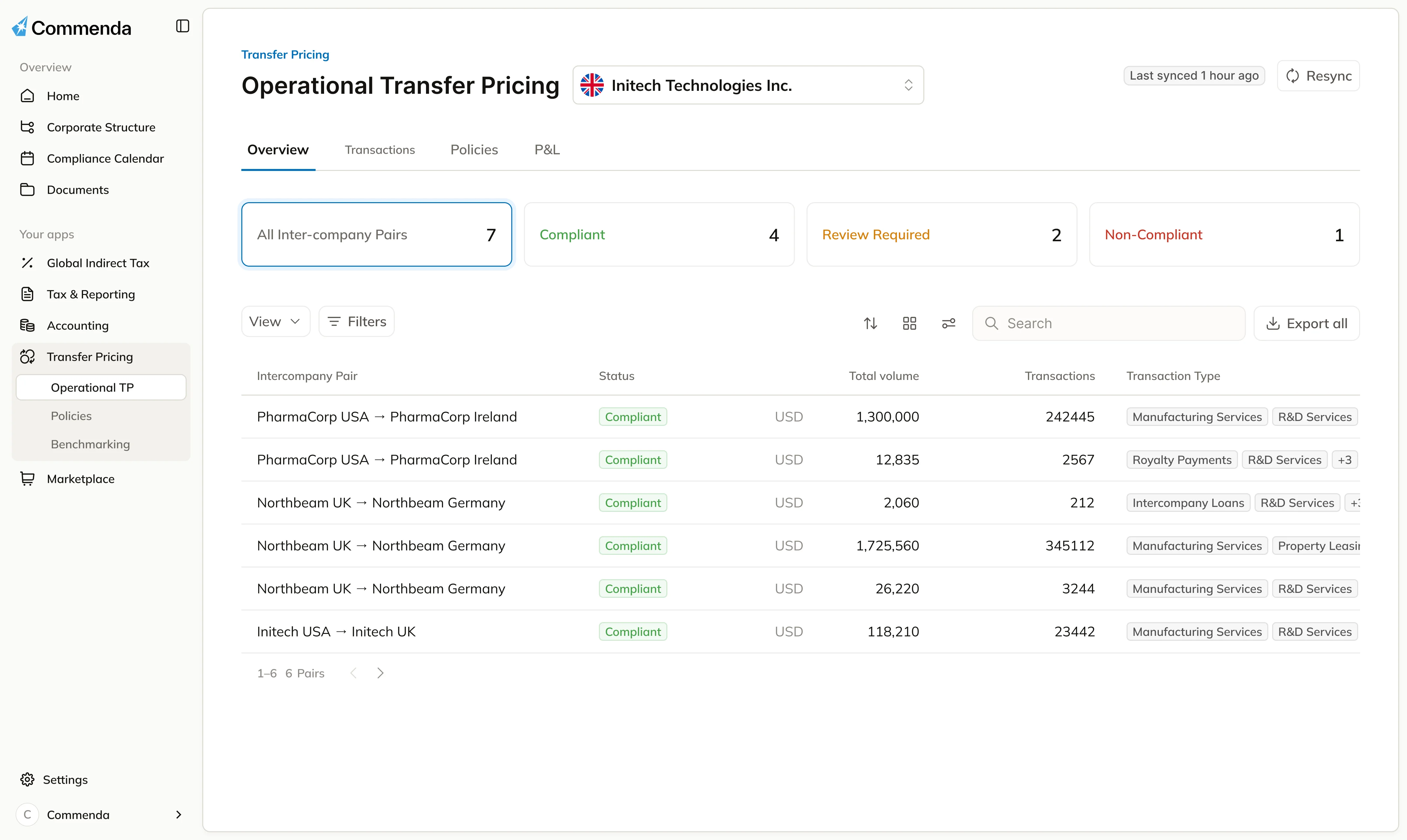1407x840 pixels.
Task: Open Corporate Structure from the sidebar
Action: coord(101,127)
